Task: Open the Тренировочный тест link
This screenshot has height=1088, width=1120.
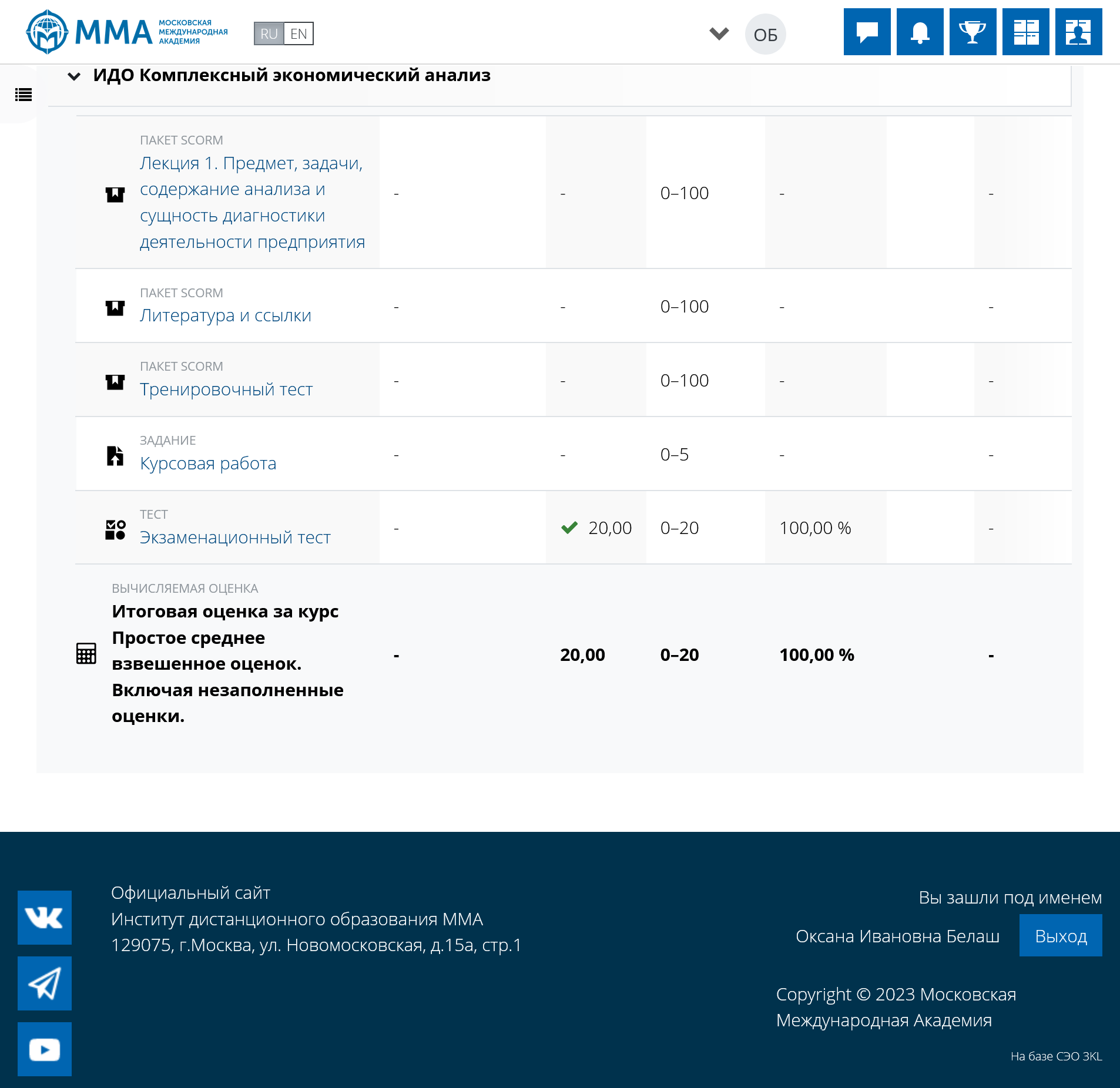Action: point(226,389)
